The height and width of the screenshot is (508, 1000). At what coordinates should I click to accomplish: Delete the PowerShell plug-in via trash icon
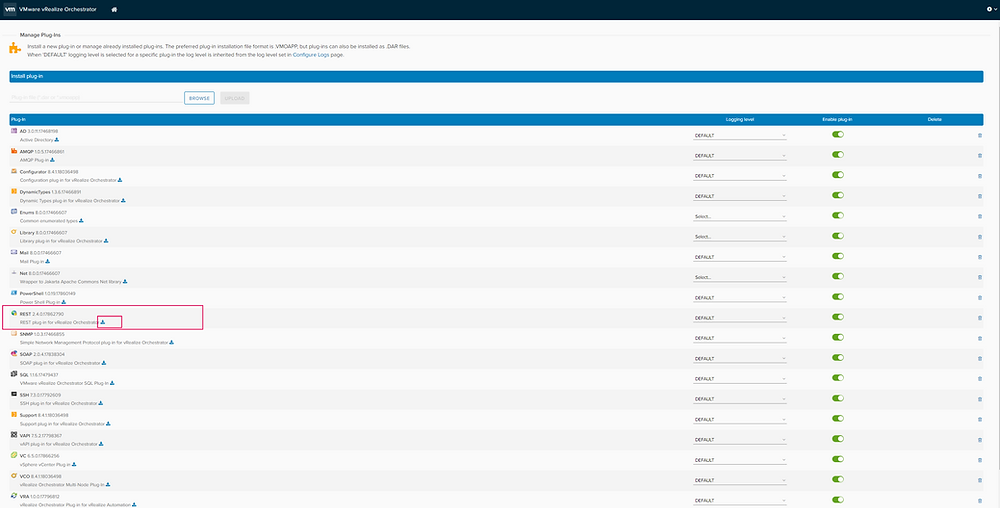[980, 298]
